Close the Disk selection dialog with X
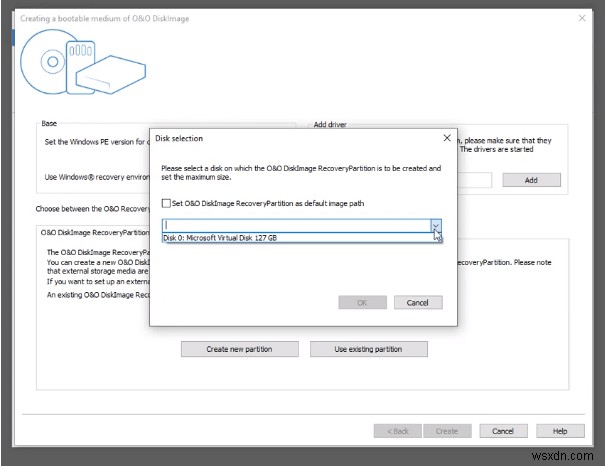The height and width of the screenshot is (466, 605). click(x=447, y=138)
